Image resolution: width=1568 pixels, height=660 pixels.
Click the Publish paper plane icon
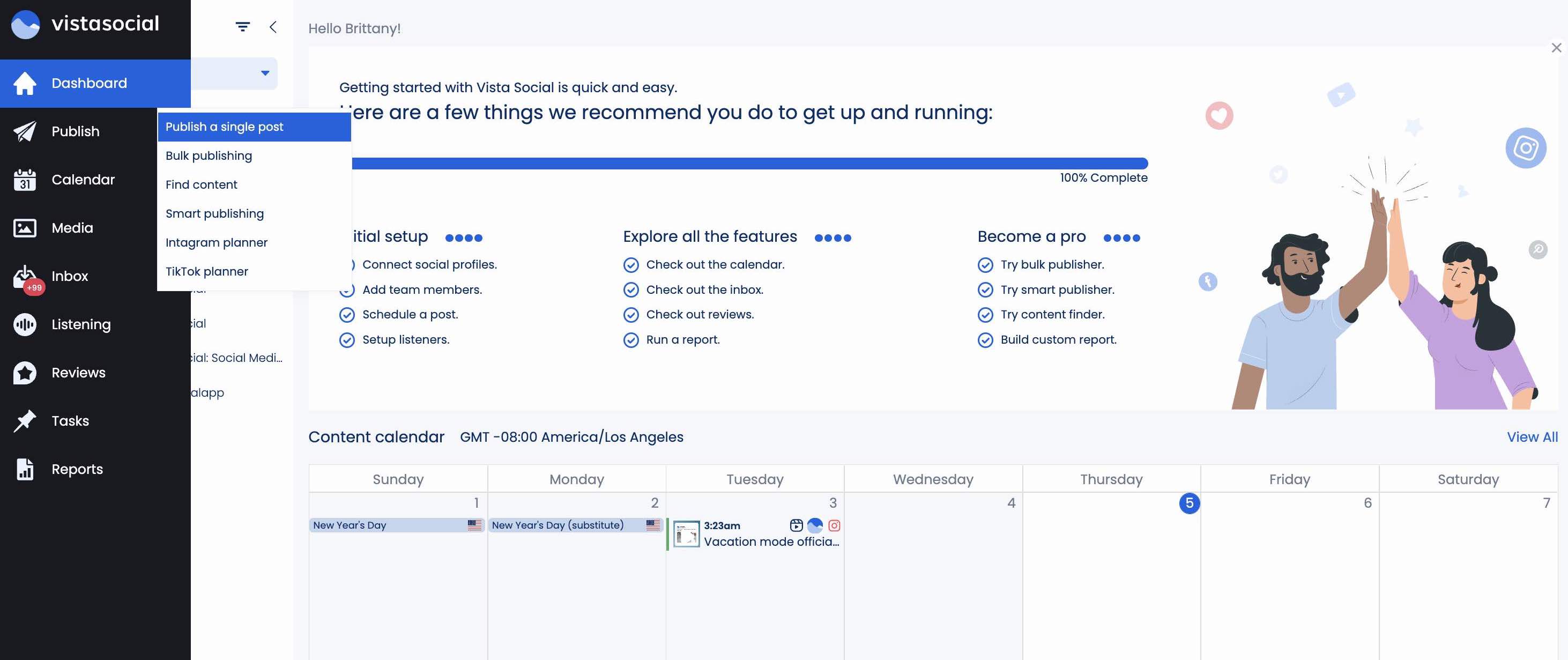click(25, 131)
